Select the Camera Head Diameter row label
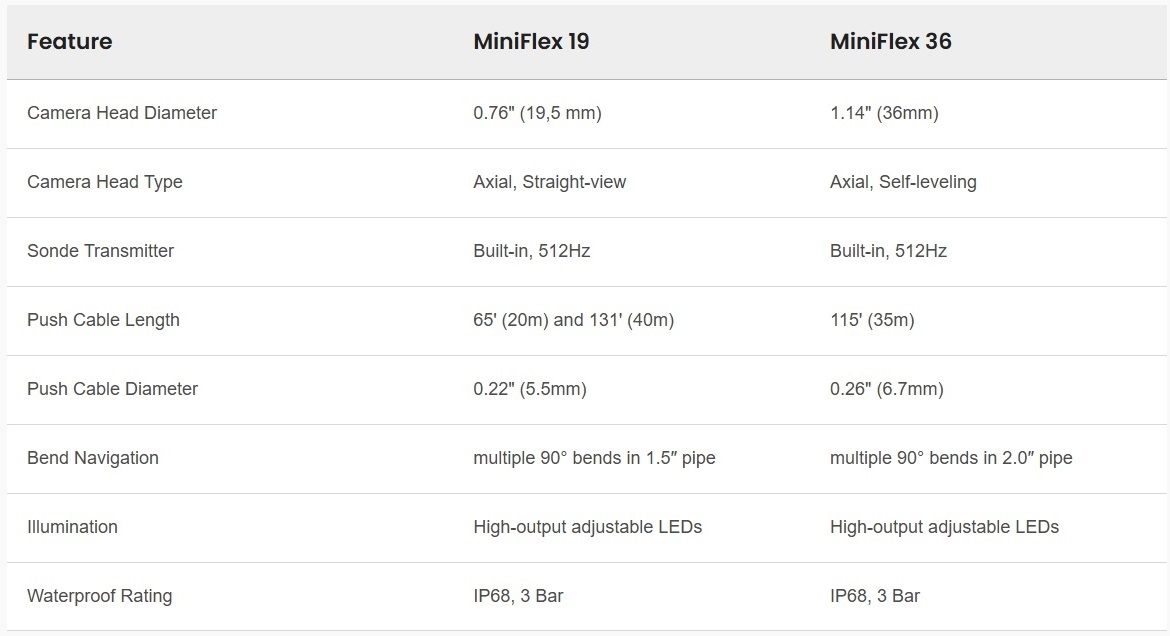1170x636 pixels. 122,113
